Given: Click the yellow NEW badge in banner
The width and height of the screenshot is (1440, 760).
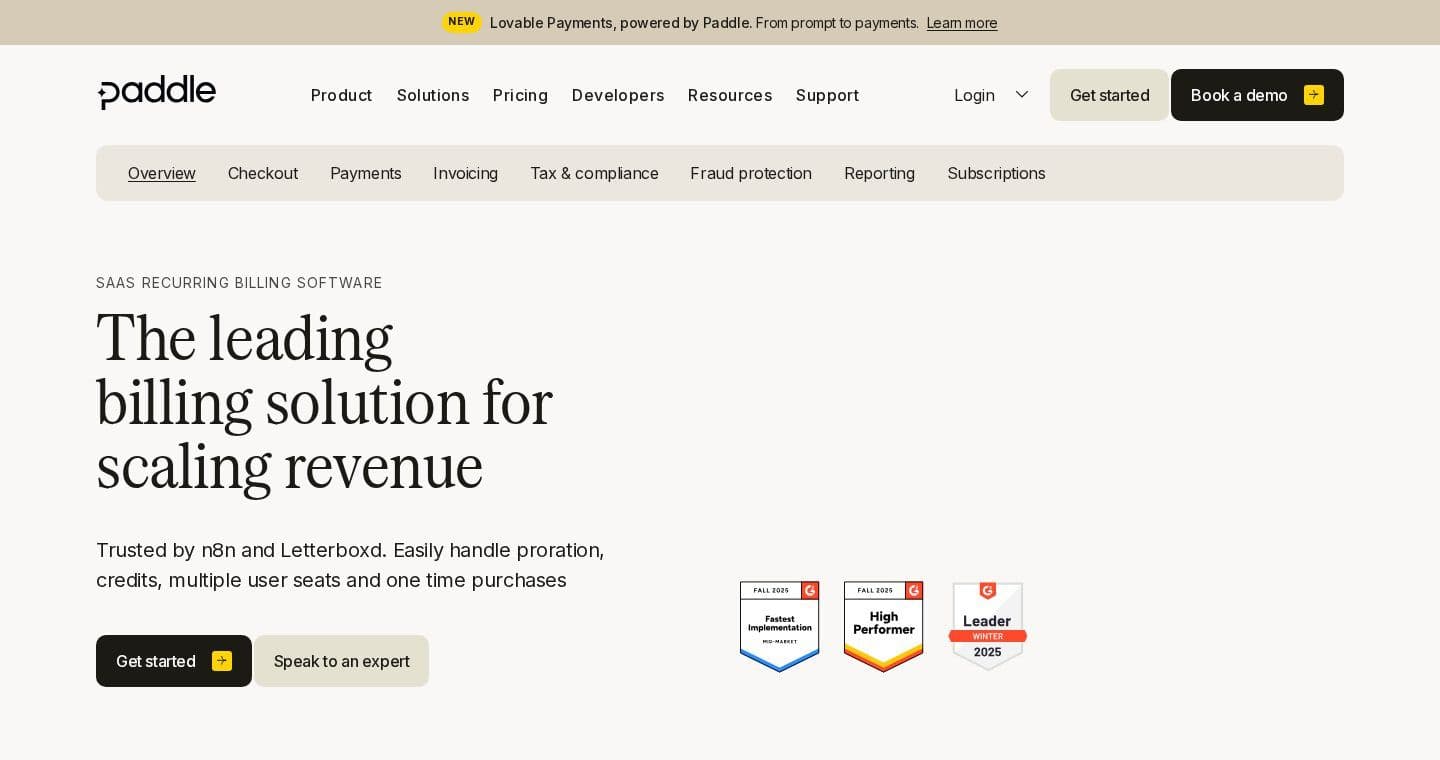Looking at the screenshot, I should click(461, 22).
